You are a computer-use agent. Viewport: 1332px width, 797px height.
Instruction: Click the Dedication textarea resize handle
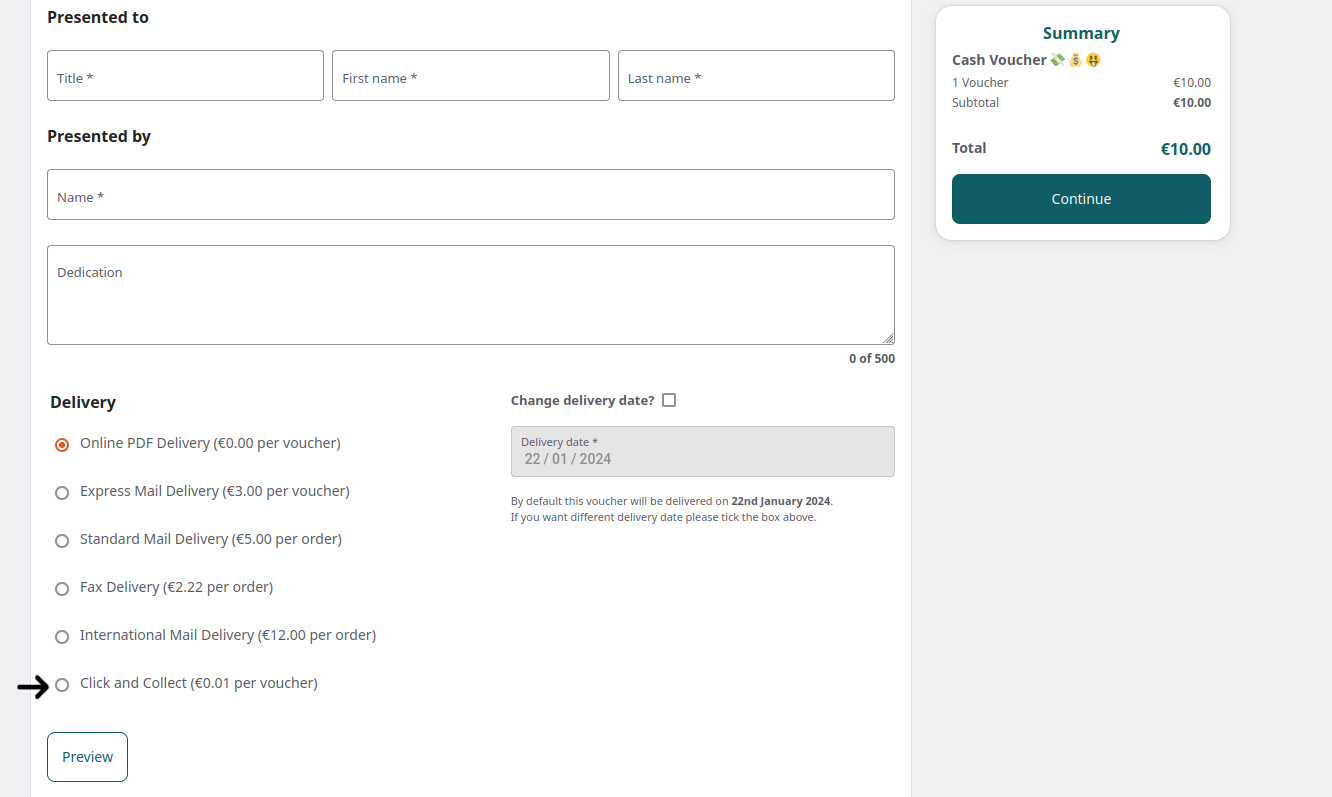tap(888, 338)
